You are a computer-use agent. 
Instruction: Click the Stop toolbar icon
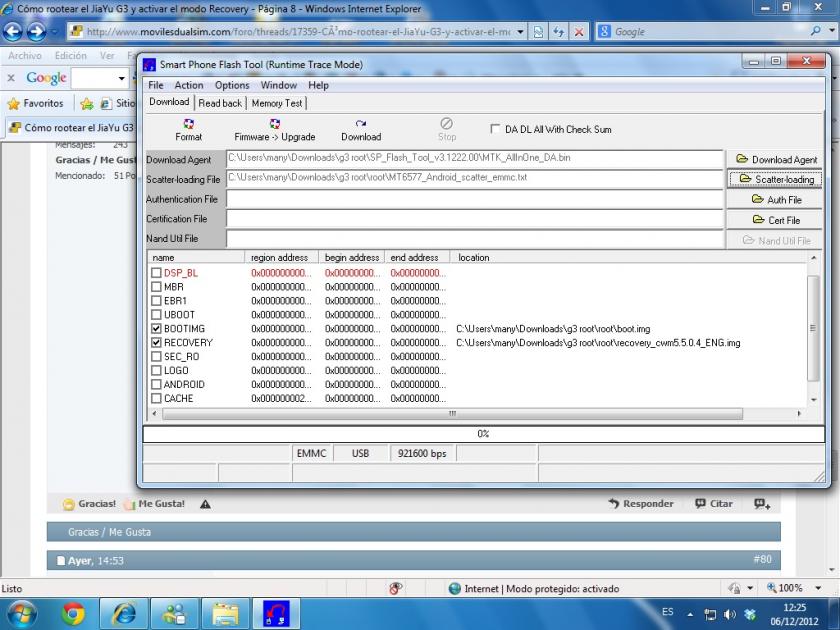tap(447, 130)
